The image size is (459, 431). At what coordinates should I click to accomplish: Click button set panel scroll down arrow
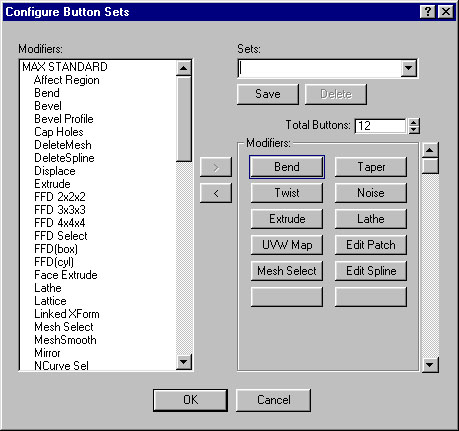coord(430,364)
